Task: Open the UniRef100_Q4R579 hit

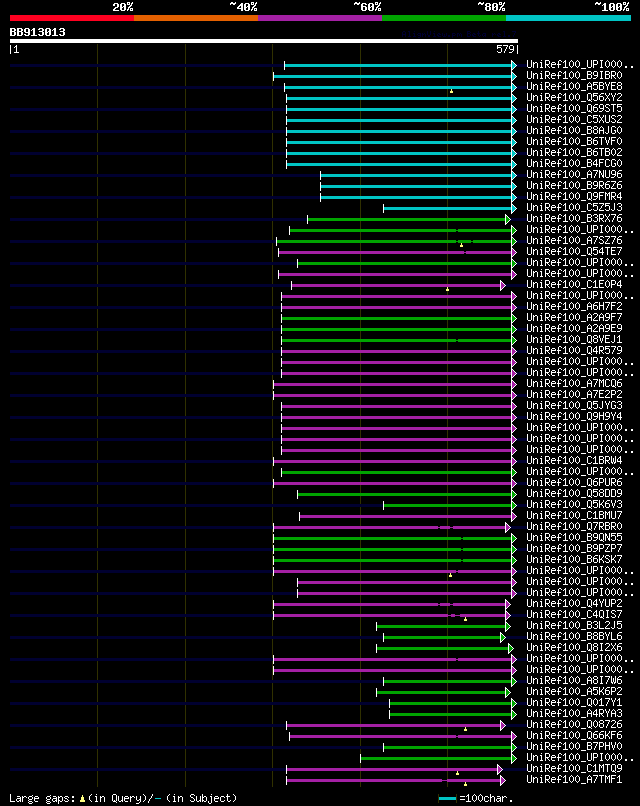Action: click(574, 351)
